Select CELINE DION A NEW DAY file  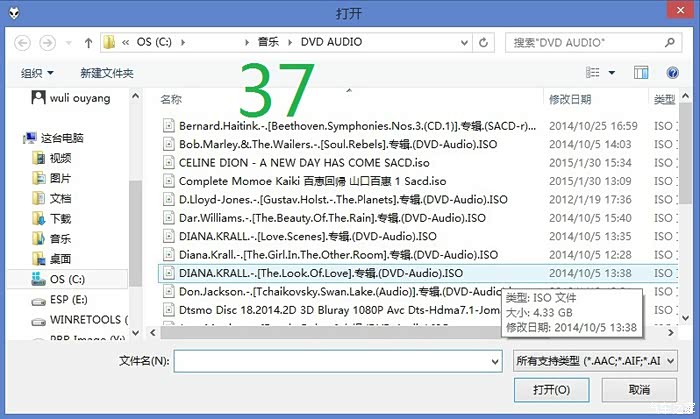pos(304,162)
